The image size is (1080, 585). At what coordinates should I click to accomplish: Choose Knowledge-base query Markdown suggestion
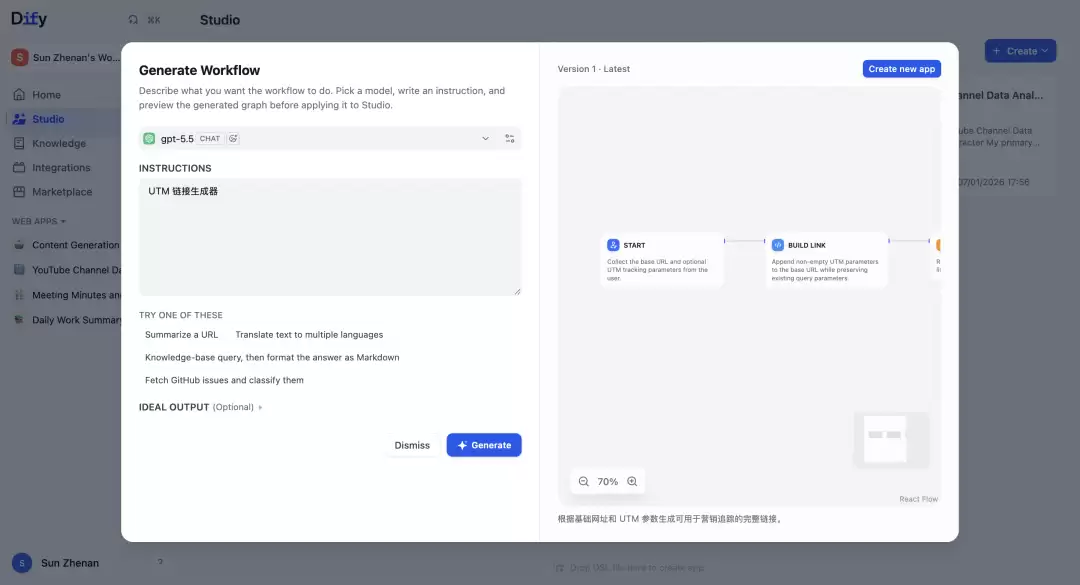272,358
